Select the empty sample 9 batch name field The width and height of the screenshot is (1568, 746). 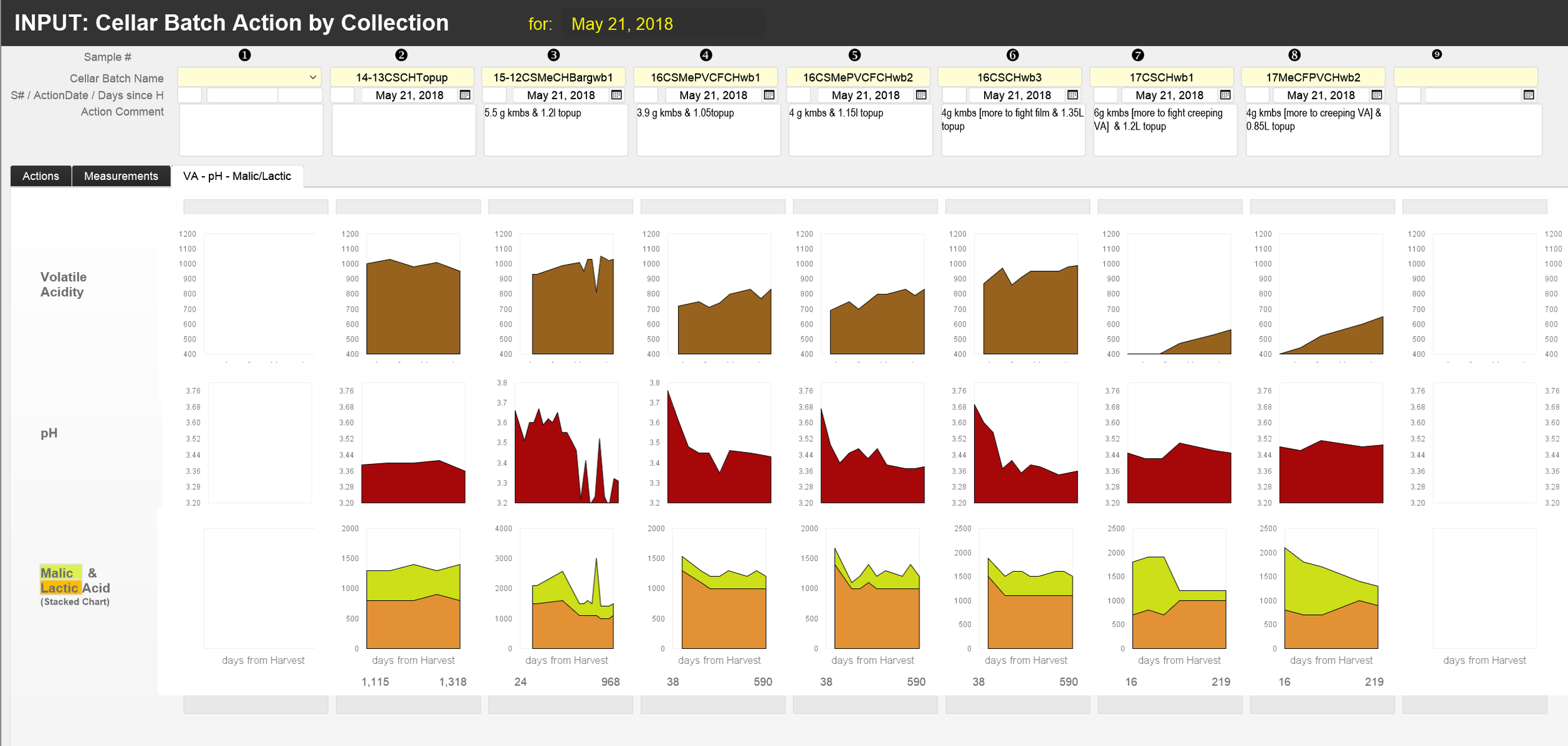1466,77
